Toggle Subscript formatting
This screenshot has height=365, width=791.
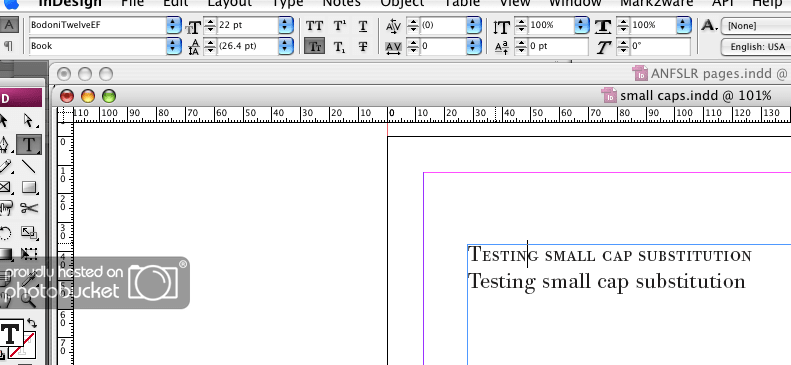coord(340,47)
